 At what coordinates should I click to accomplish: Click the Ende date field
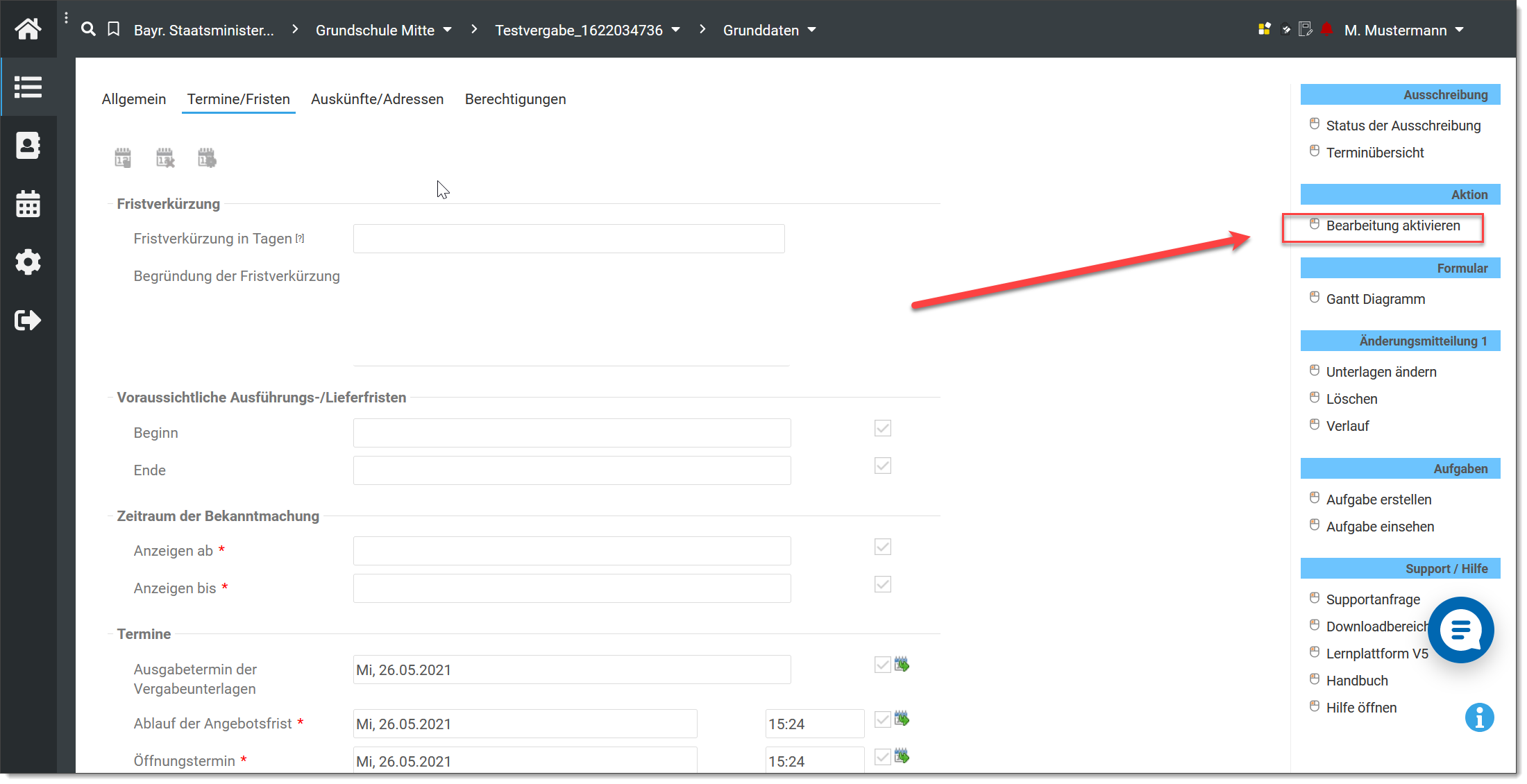click(x=572, y=470)
